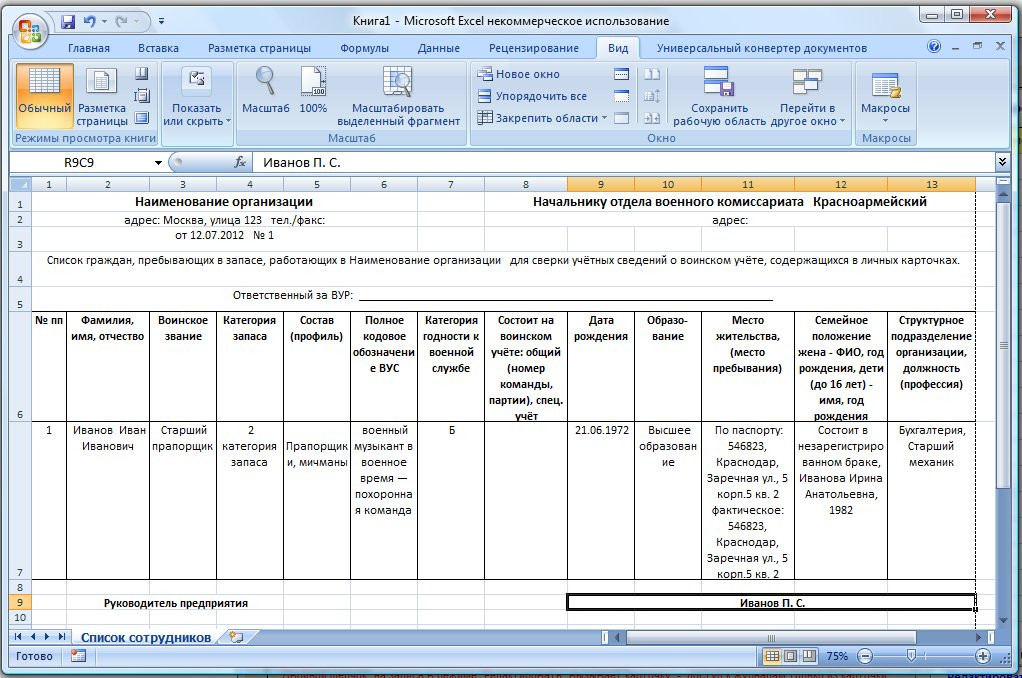
Task: Open Page Layout view (Разметка страницы)
Action: point(102,96)
